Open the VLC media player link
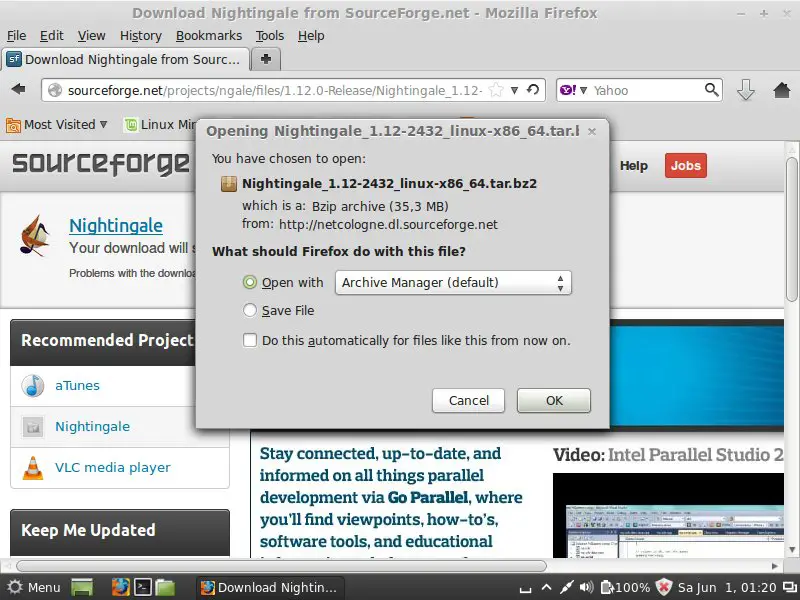Screen dimensions: 800x600 113,467
